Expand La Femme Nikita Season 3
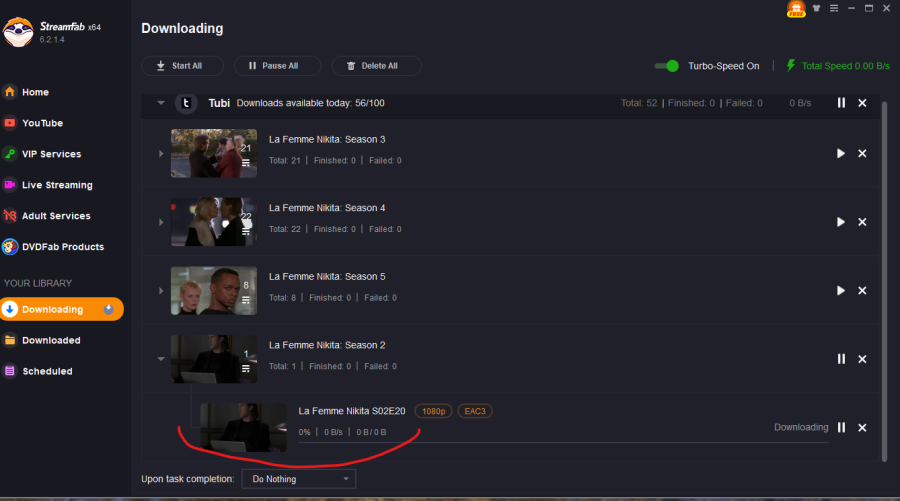This screenshot has height=501, width=900. tap(161, 154)
